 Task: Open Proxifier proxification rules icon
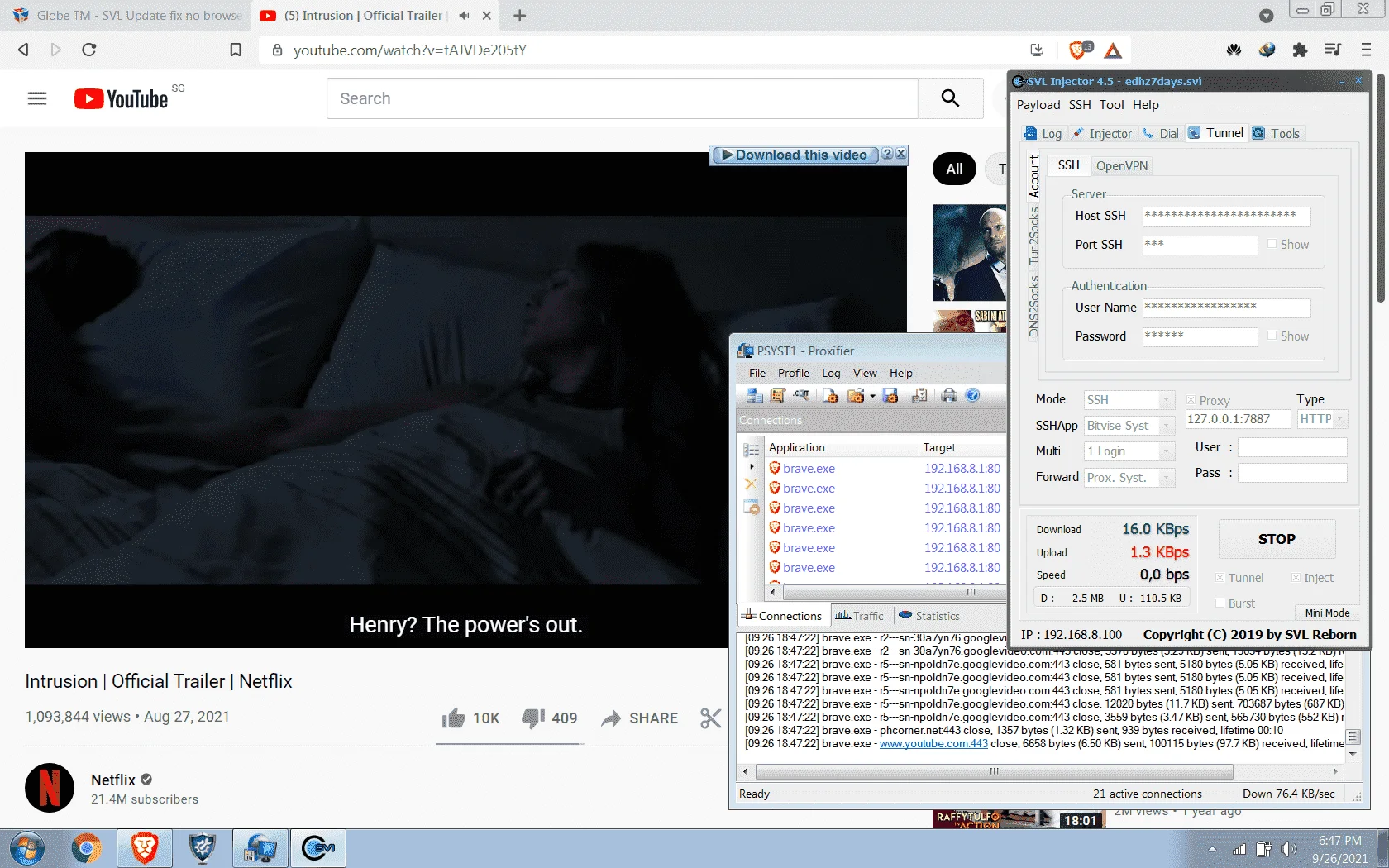pos(778,396)
